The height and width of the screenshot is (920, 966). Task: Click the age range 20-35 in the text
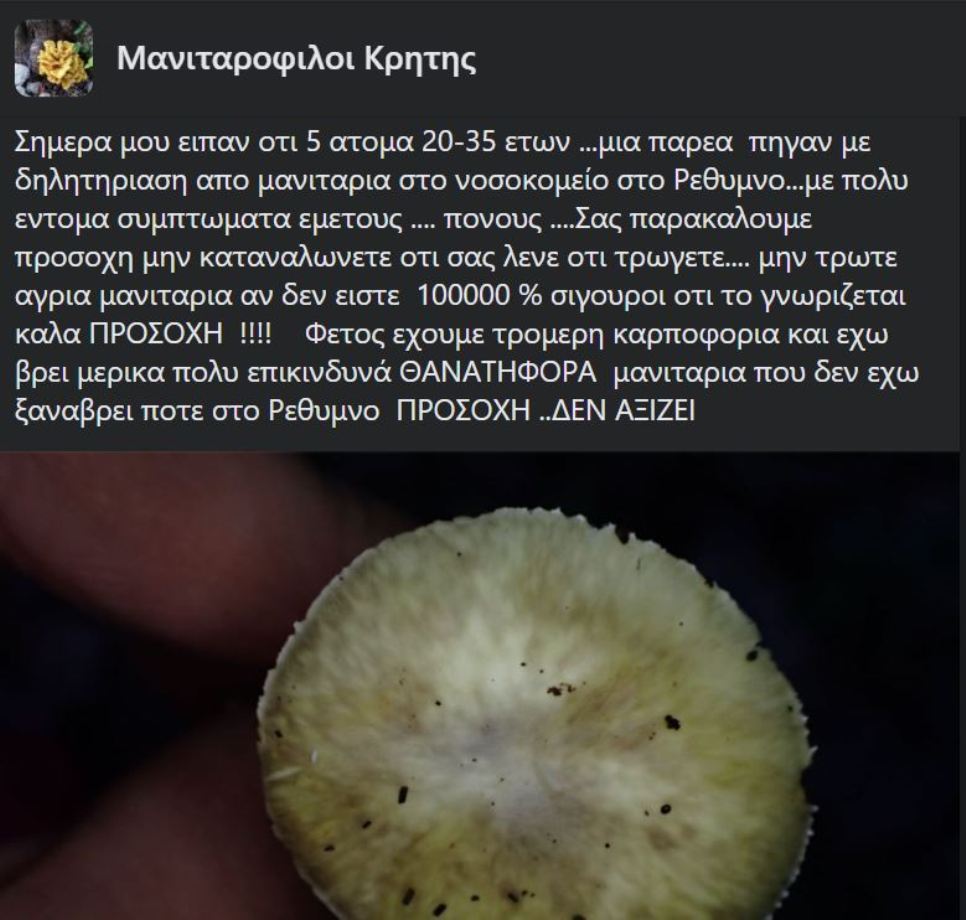458,143
